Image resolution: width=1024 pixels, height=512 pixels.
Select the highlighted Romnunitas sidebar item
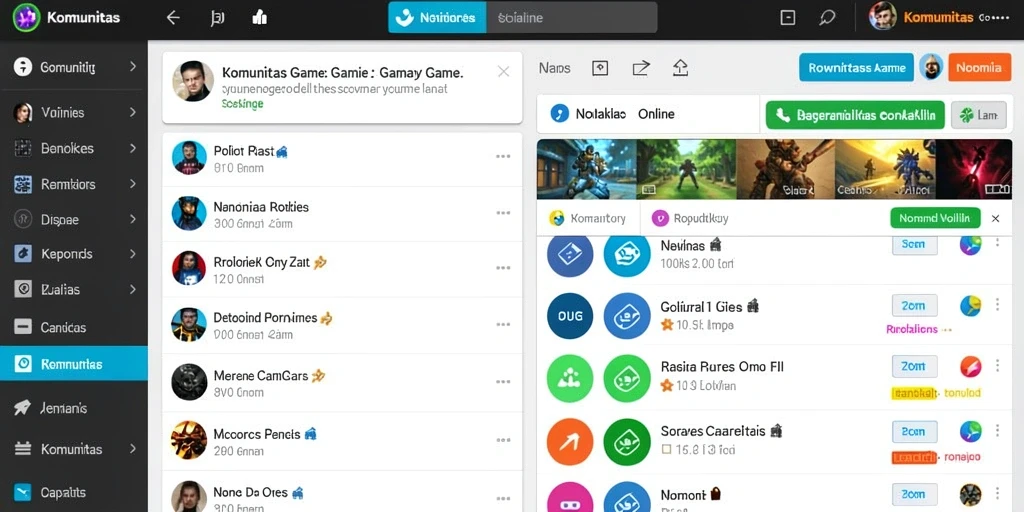[x=74, y=364]
